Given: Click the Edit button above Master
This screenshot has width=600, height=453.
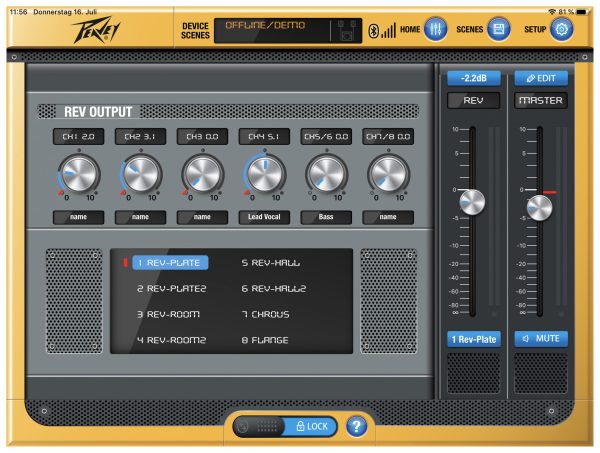Looking at the screenshot, I should point(541,78).
